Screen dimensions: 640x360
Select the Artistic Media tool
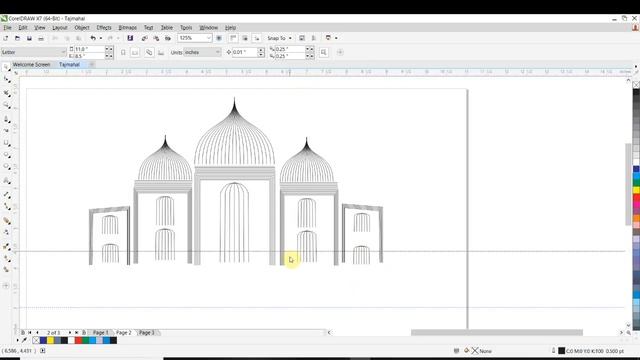[x=6, y=131]
